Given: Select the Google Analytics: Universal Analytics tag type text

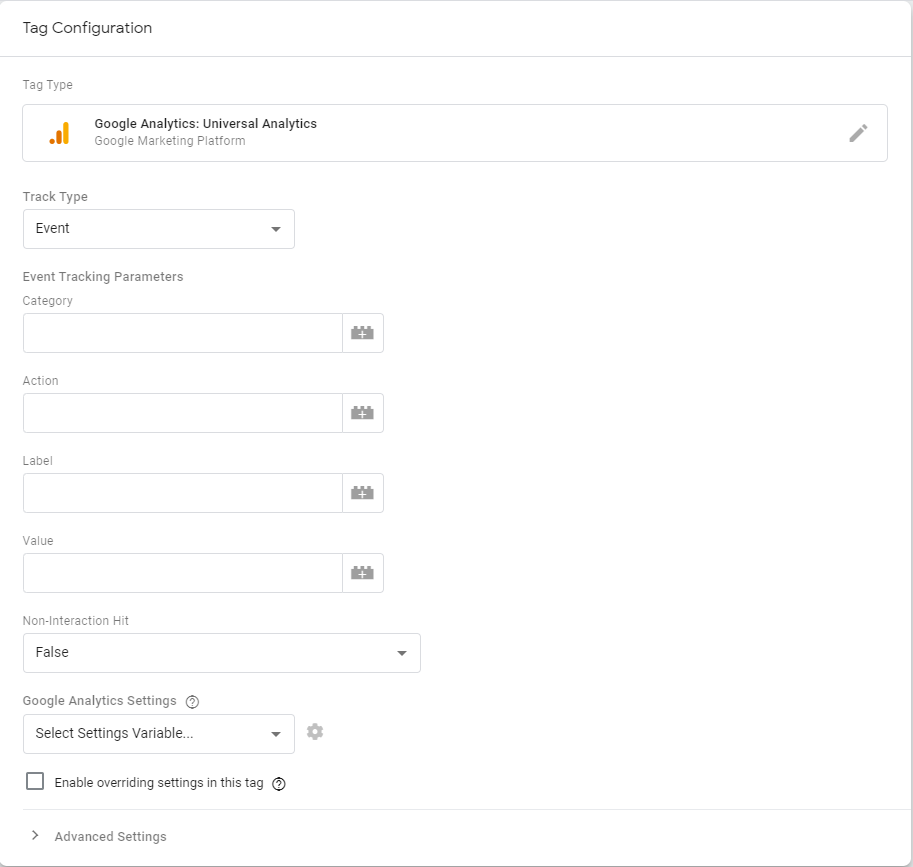Looking at the screenshot, I should click(x=206, y=123).
